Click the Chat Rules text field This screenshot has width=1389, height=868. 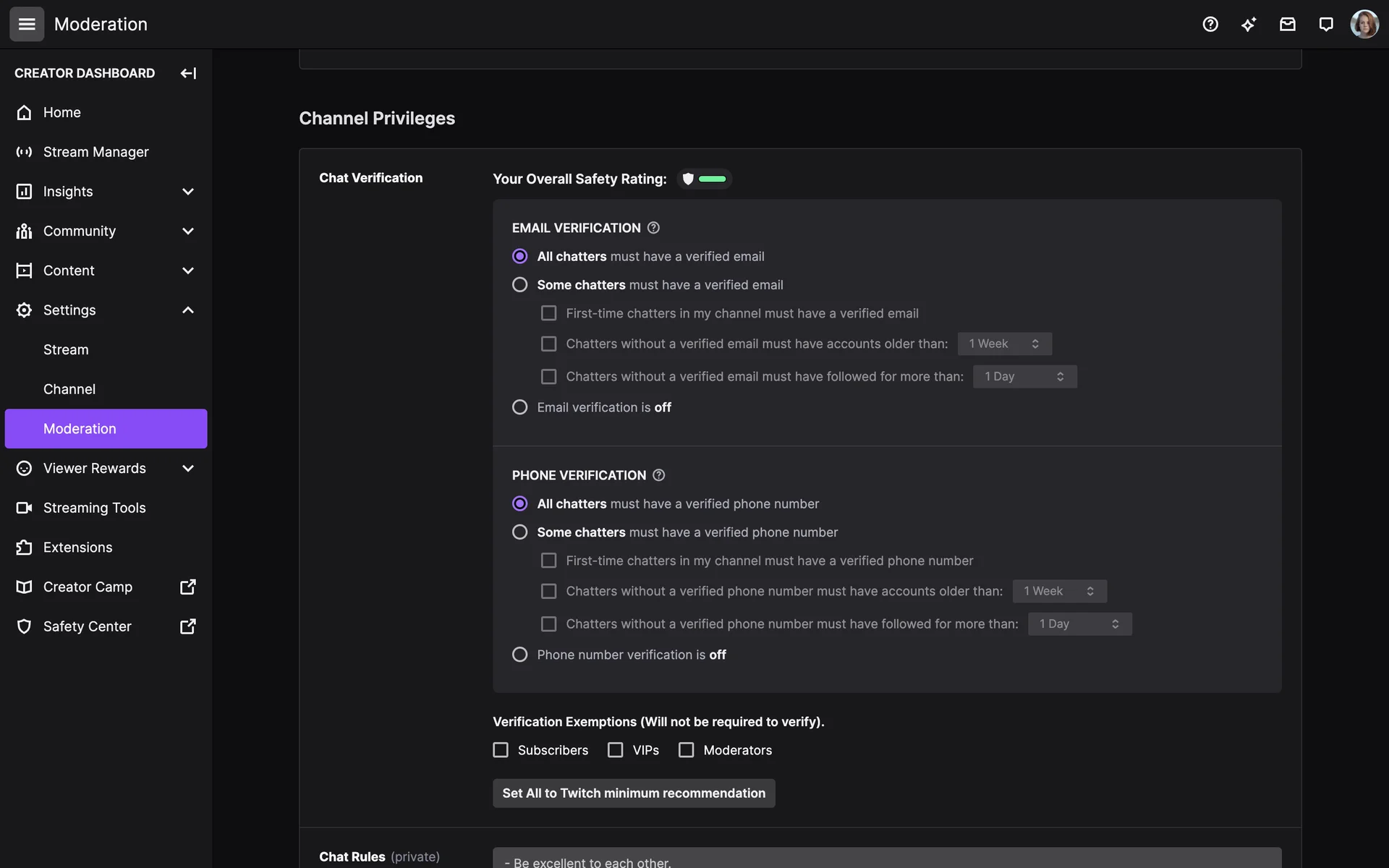[x=886, y=859]
